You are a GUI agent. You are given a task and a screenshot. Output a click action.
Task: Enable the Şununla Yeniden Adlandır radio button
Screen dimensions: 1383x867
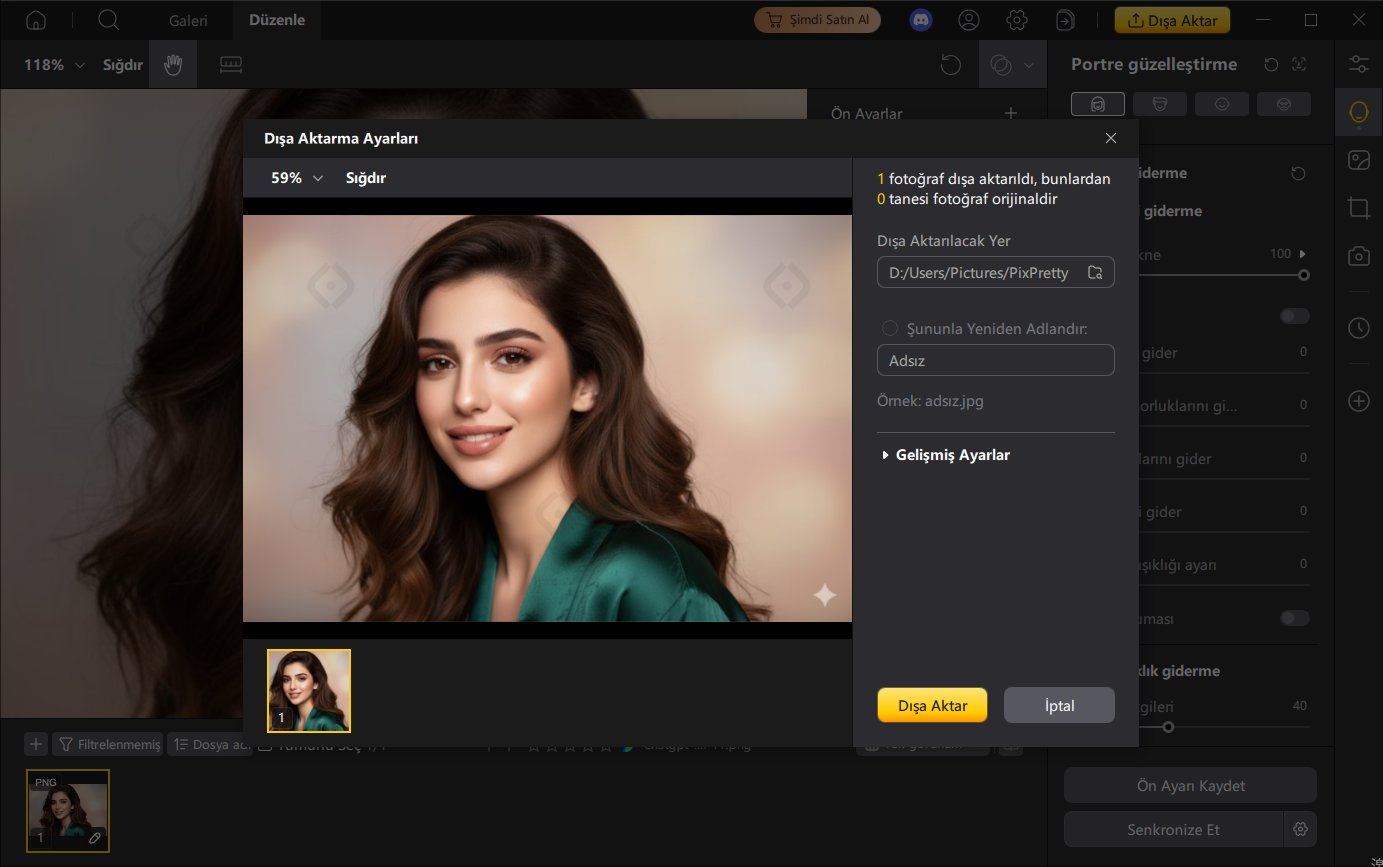pyautogui.click(x=890, y=329)
